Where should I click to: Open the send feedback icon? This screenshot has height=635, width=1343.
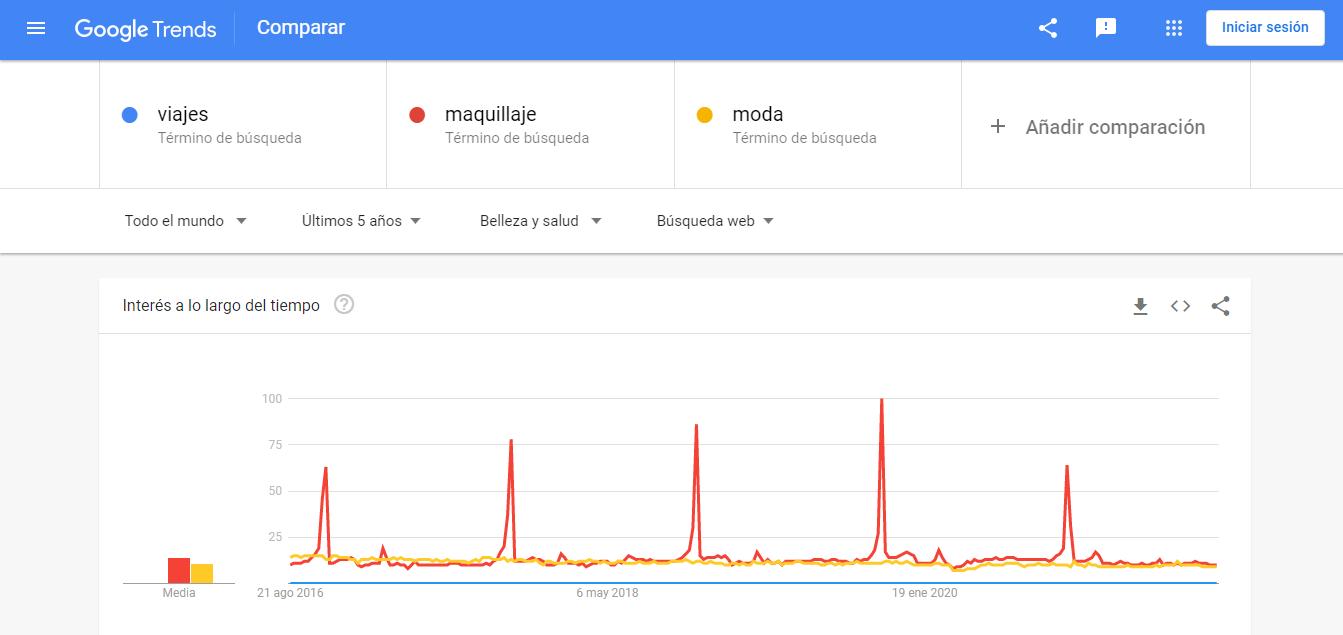click(1106, 28)
